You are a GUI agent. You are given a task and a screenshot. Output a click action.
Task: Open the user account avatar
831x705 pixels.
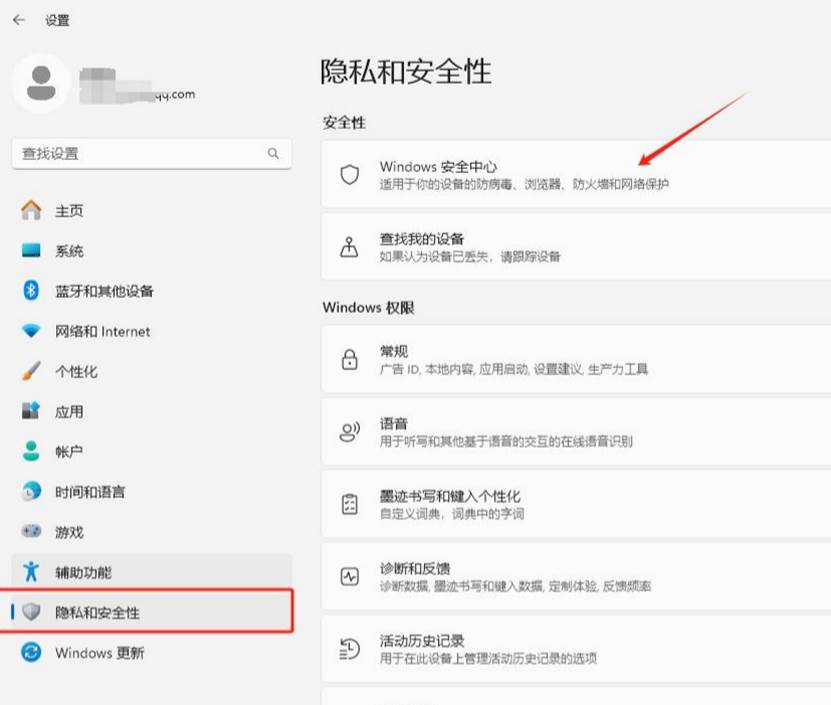(x=41, y=83)
